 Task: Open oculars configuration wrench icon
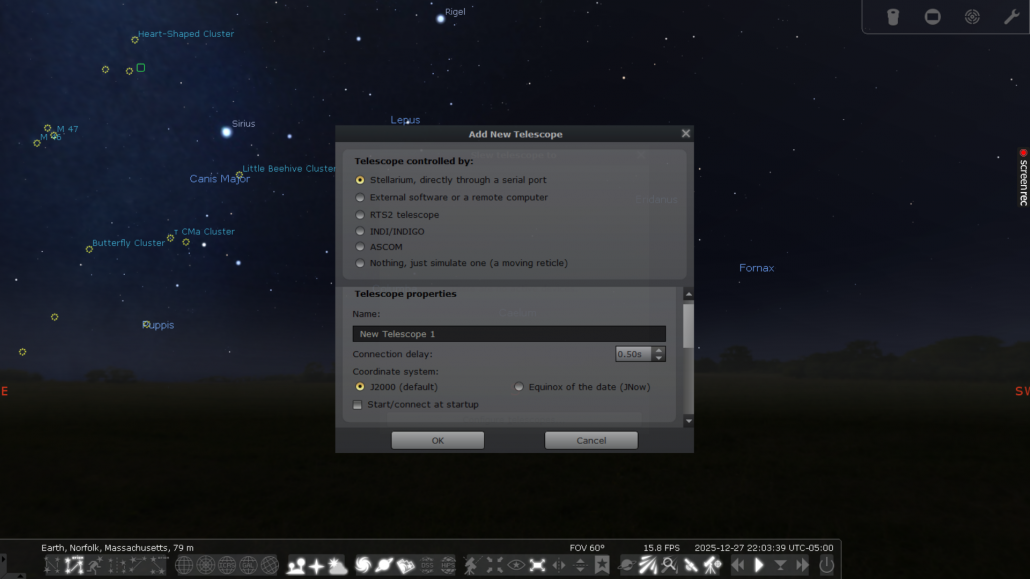click(1011, 17)
